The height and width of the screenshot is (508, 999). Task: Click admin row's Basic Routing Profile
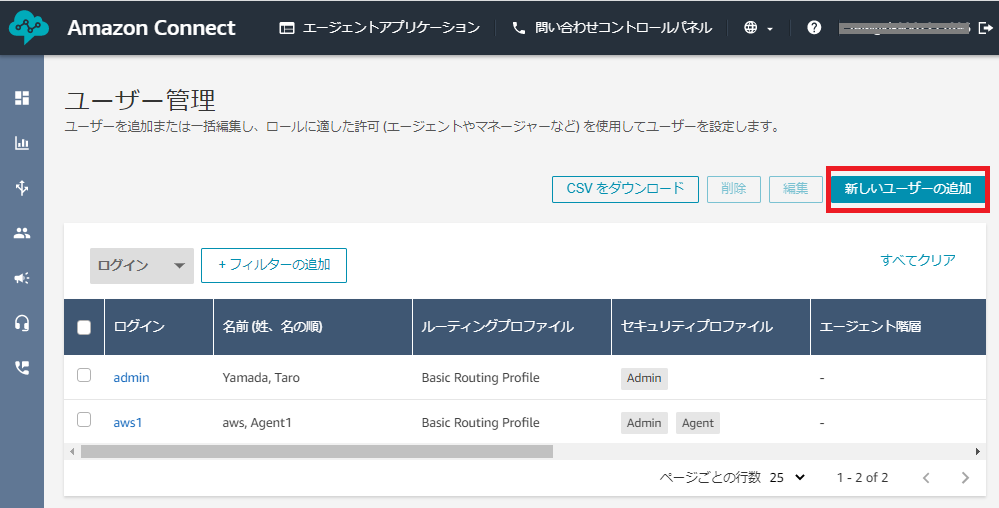tap(480, 377)
